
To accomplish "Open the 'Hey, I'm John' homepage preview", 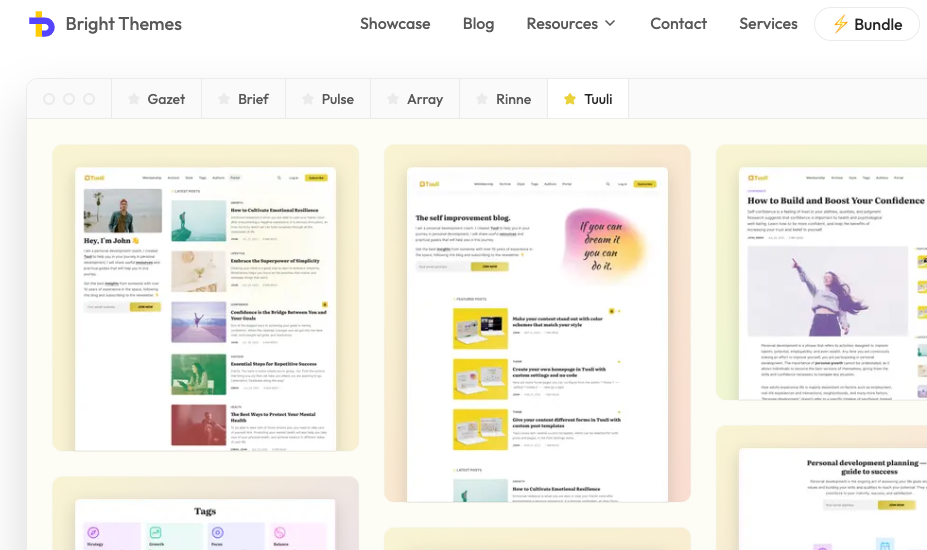I will 206,297.
